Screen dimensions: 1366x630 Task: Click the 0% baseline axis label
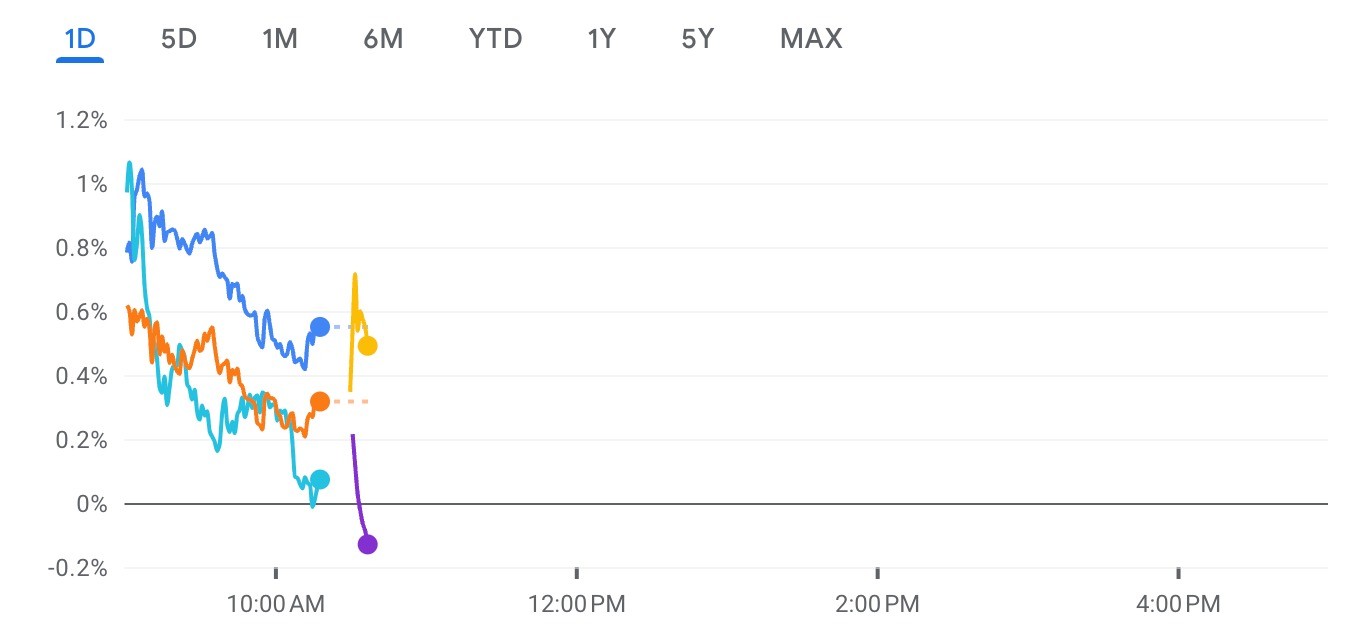(x=94, y=504)
